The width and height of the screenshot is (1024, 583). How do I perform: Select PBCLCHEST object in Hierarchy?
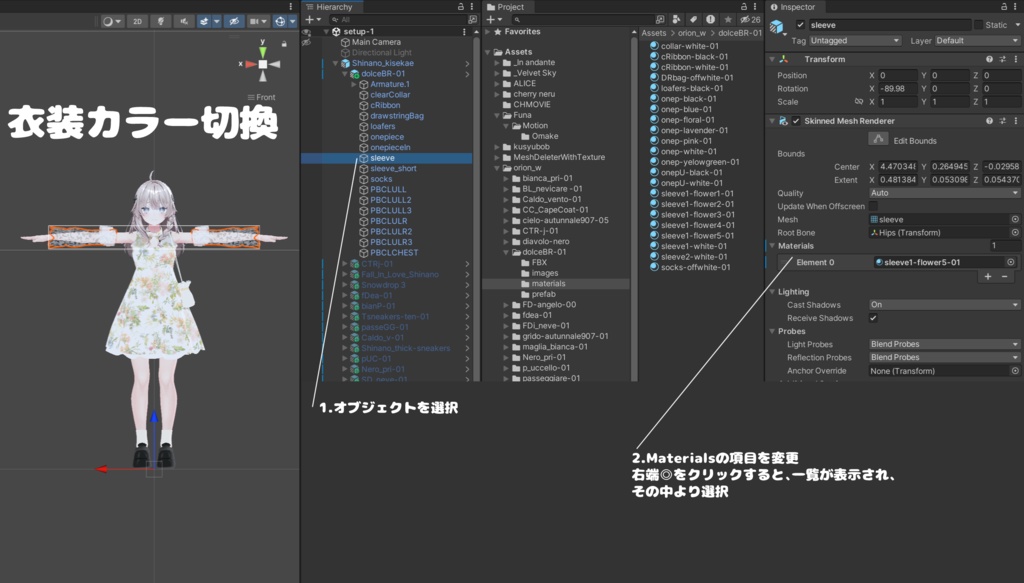click(394, 253)
